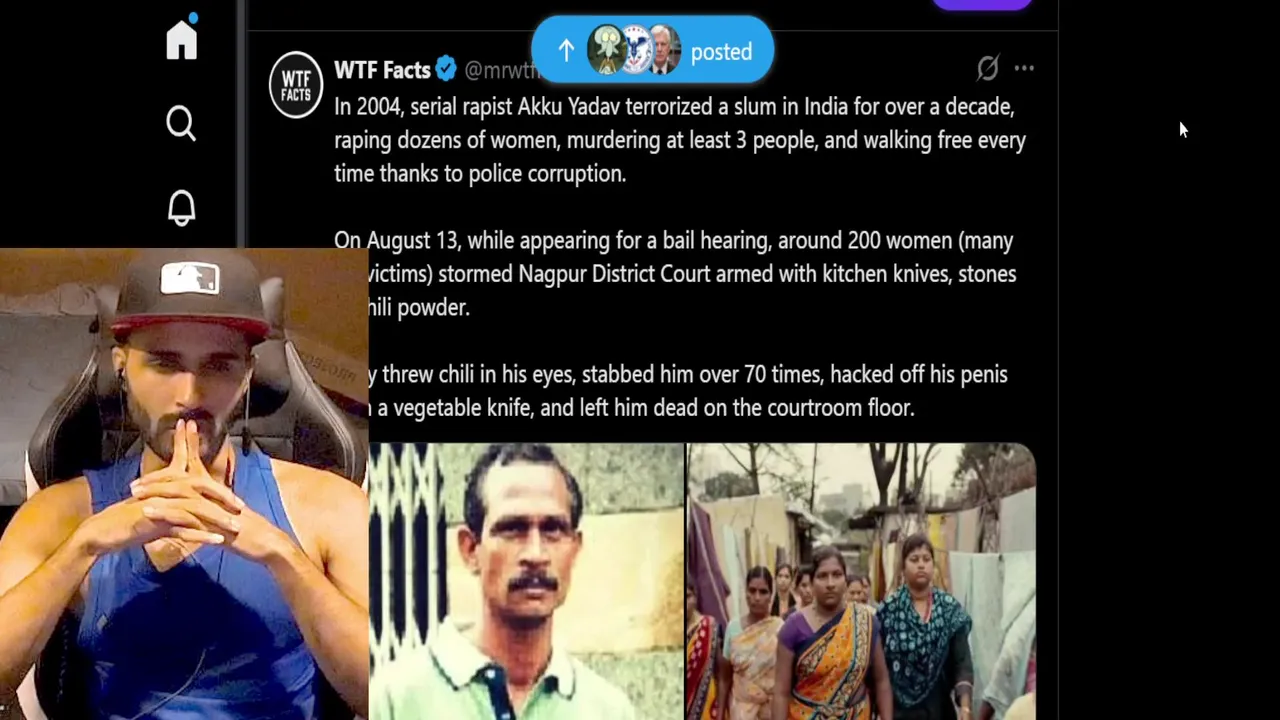Click the avatars in the posted pill
The height and width of the screenshot is (720, 1280).
point(634,50)
